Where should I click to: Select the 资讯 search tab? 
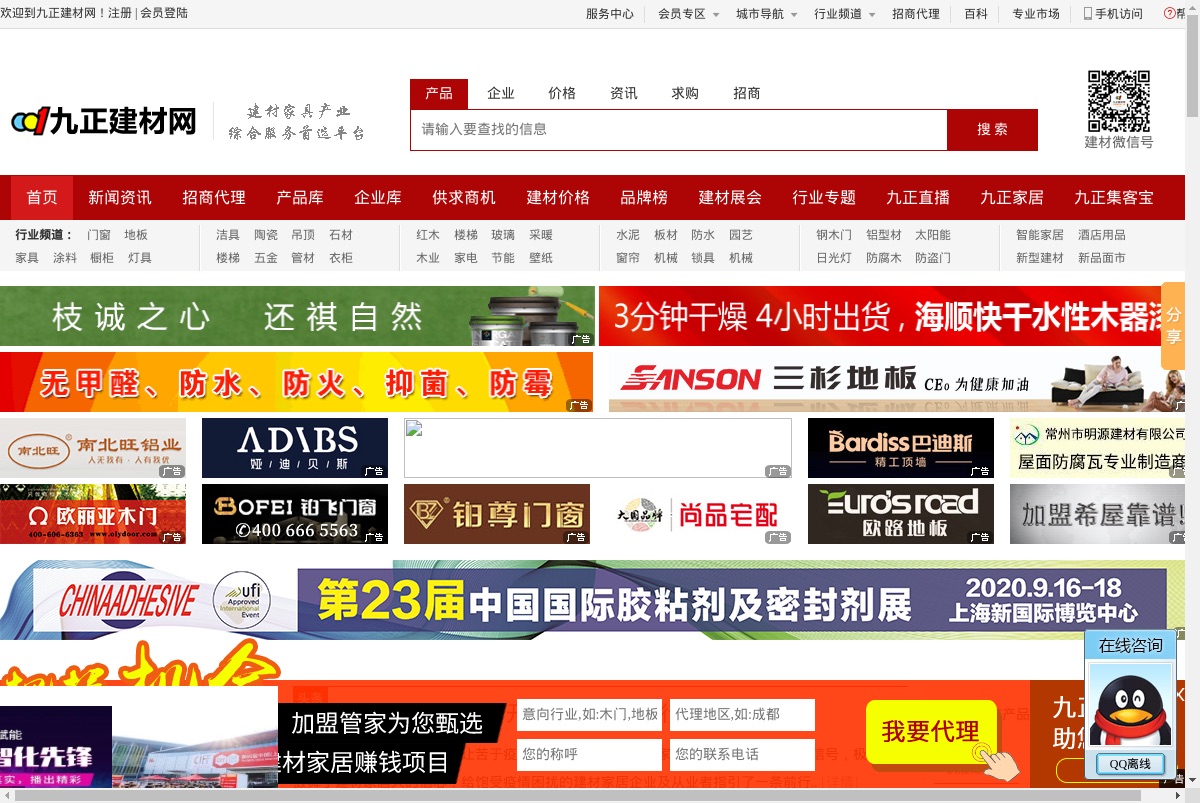[x=624, y=93]
